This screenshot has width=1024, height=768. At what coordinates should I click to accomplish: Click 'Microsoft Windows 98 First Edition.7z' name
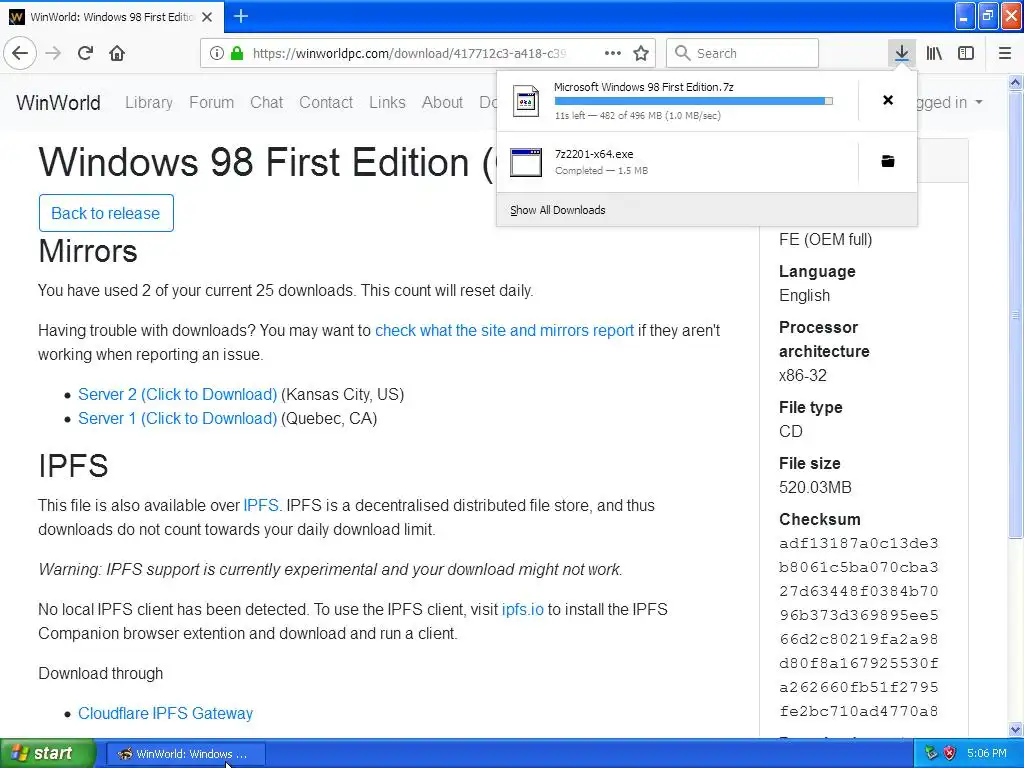tap(643, 87)
